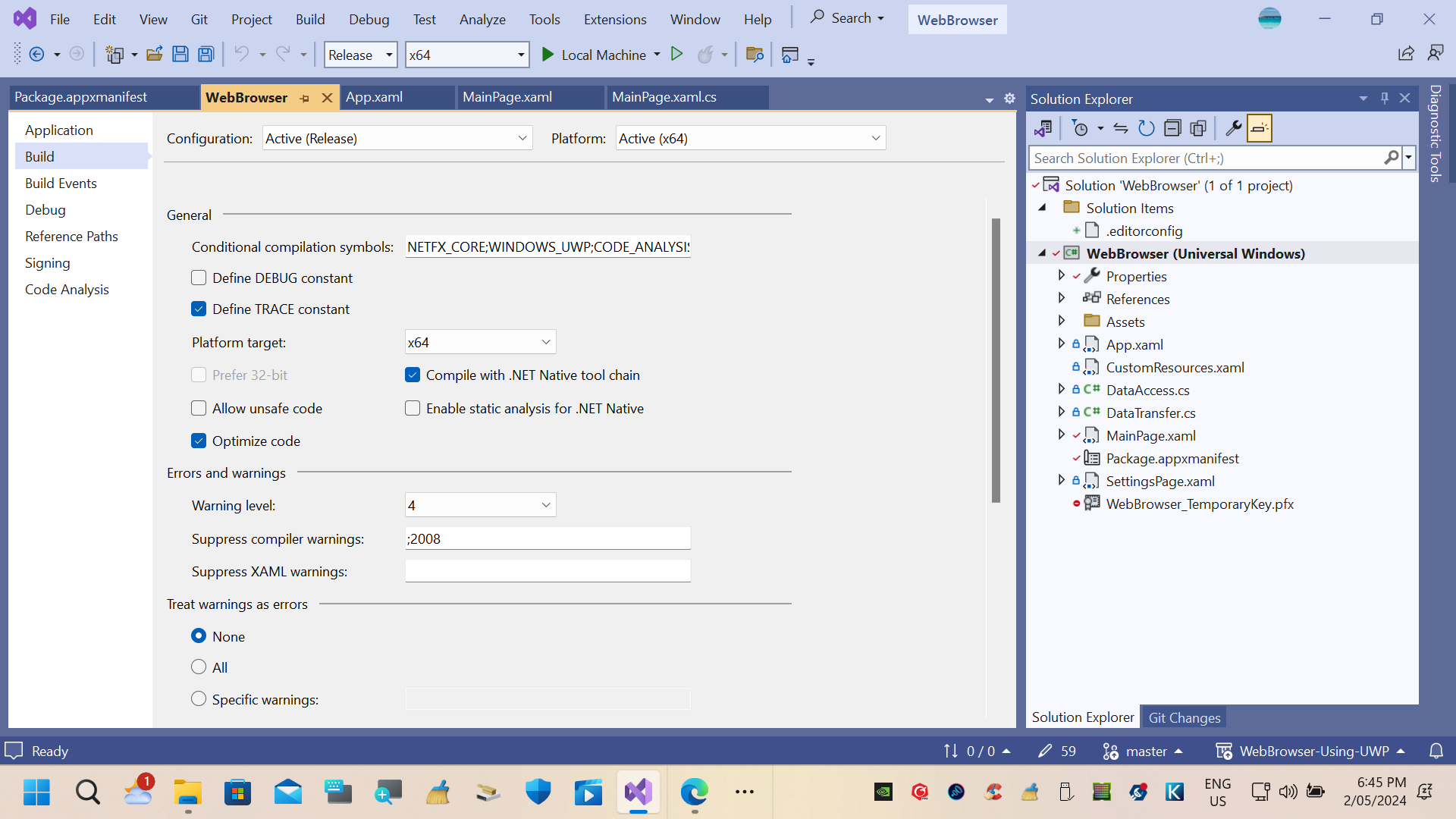Click the Navigate Backward arrow icon

[36, 54]
